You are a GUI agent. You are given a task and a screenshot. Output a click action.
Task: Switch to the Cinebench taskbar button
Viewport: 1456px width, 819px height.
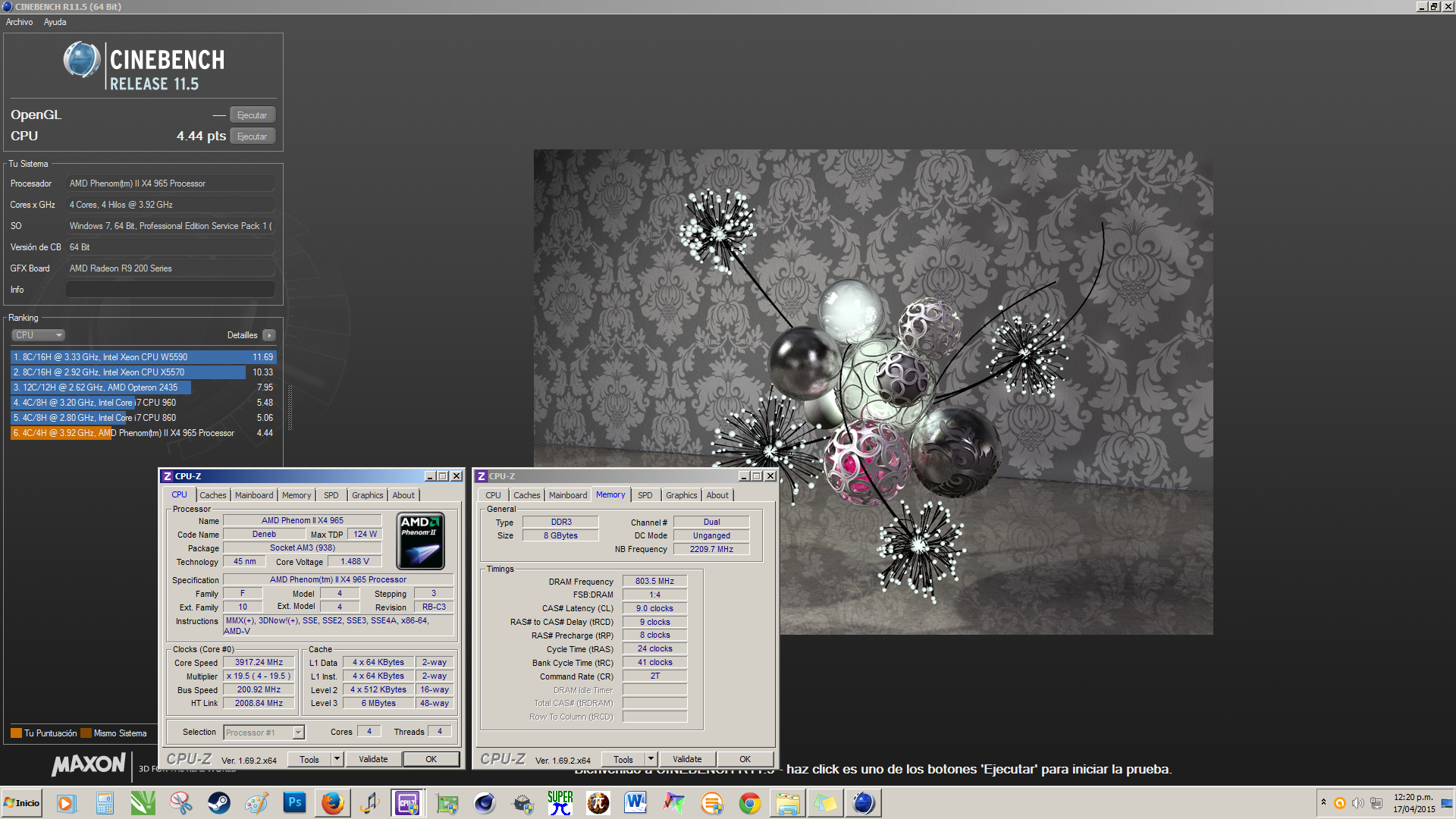[x=864, y=803]
